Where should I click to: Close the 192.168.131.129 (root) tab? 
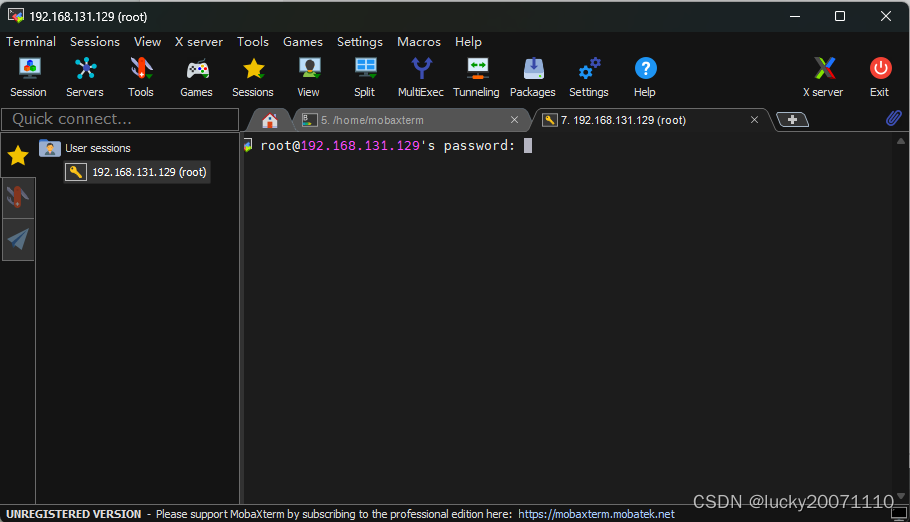[x=754, y=120]
